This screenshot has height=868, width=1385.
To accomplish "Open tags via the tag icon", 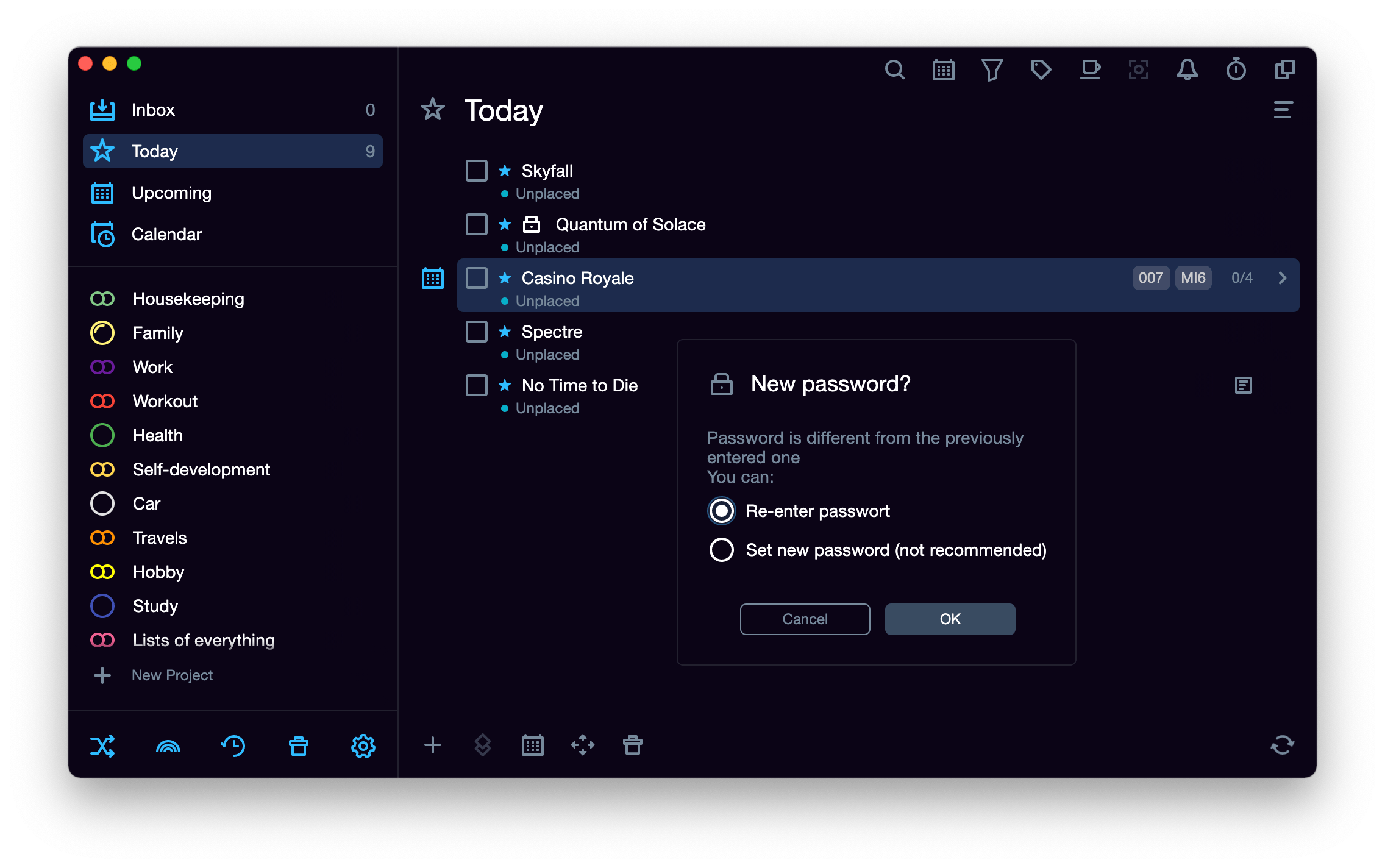I will 1041,70.
